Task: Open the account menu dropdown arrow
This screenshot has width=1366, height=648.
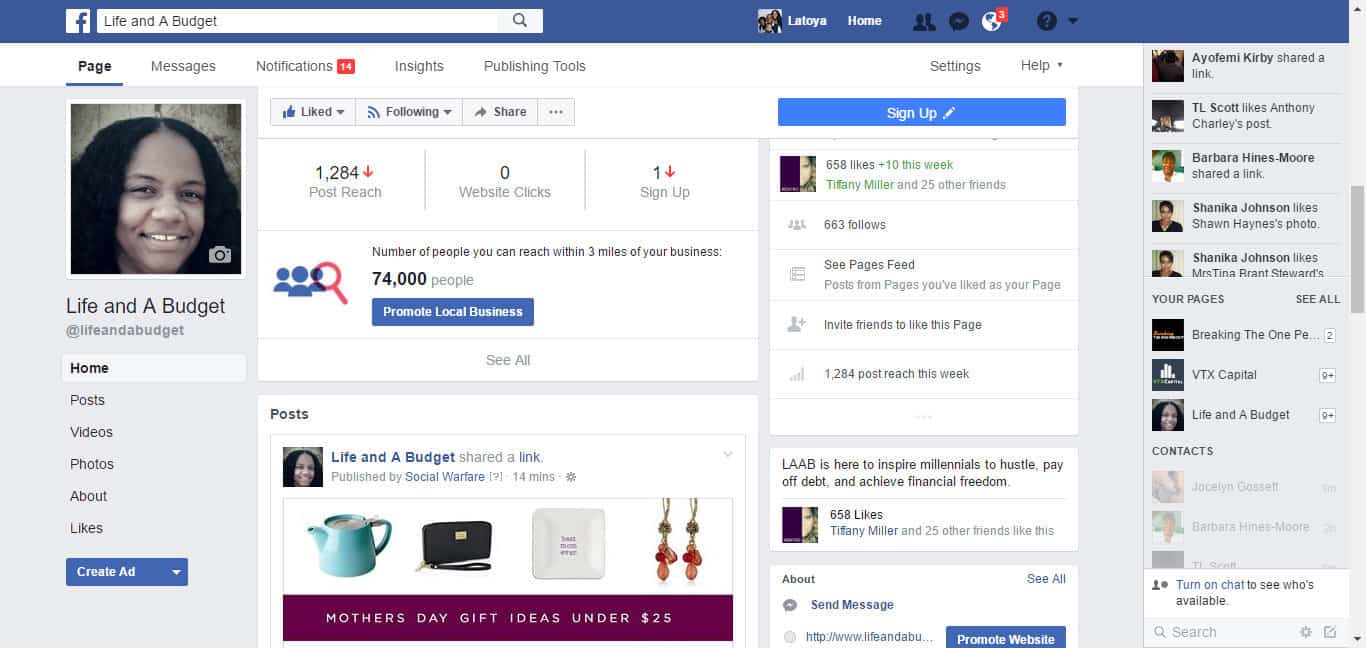Action: [1073, 21]
